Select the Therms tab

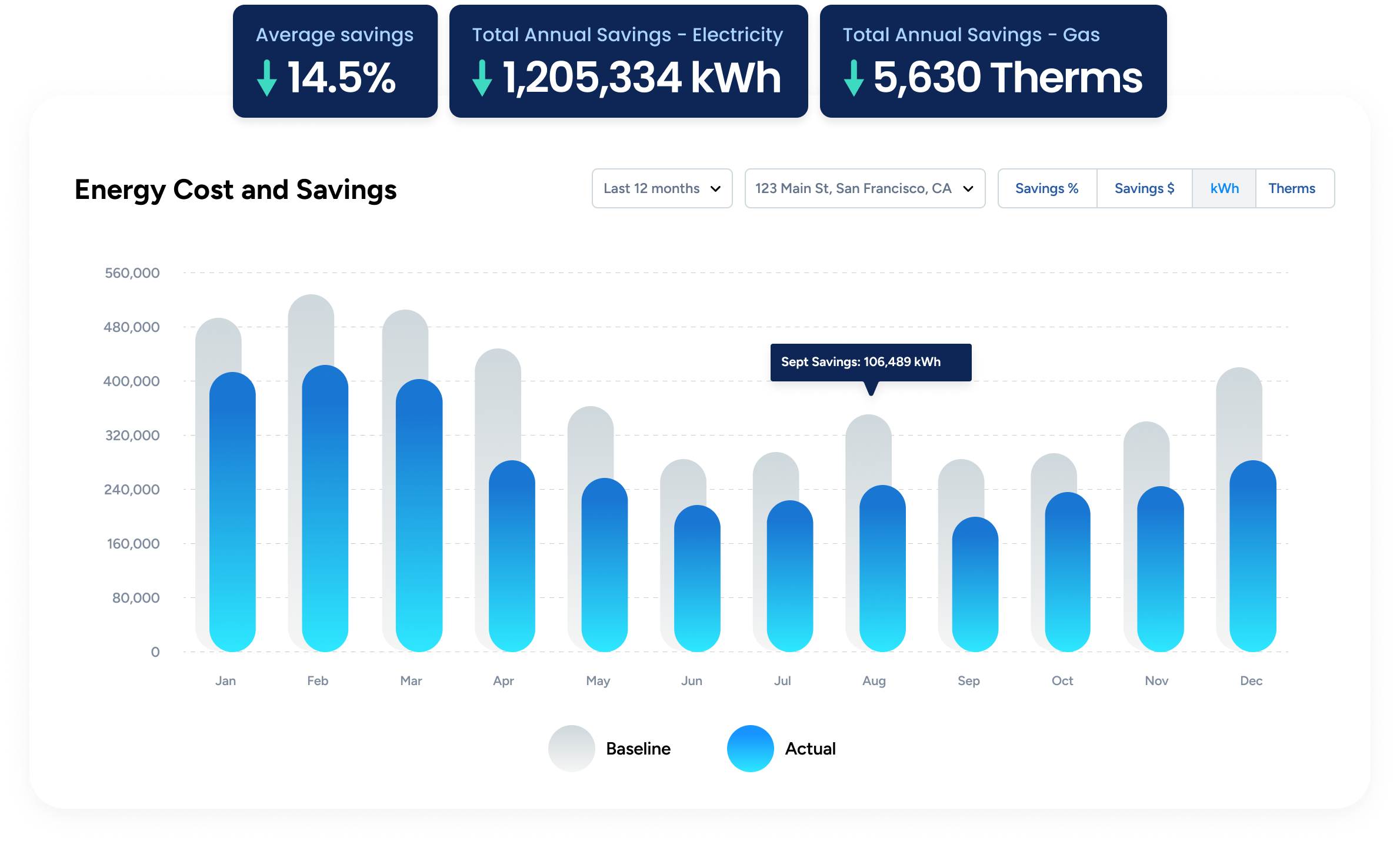(x=1294, y=188)
